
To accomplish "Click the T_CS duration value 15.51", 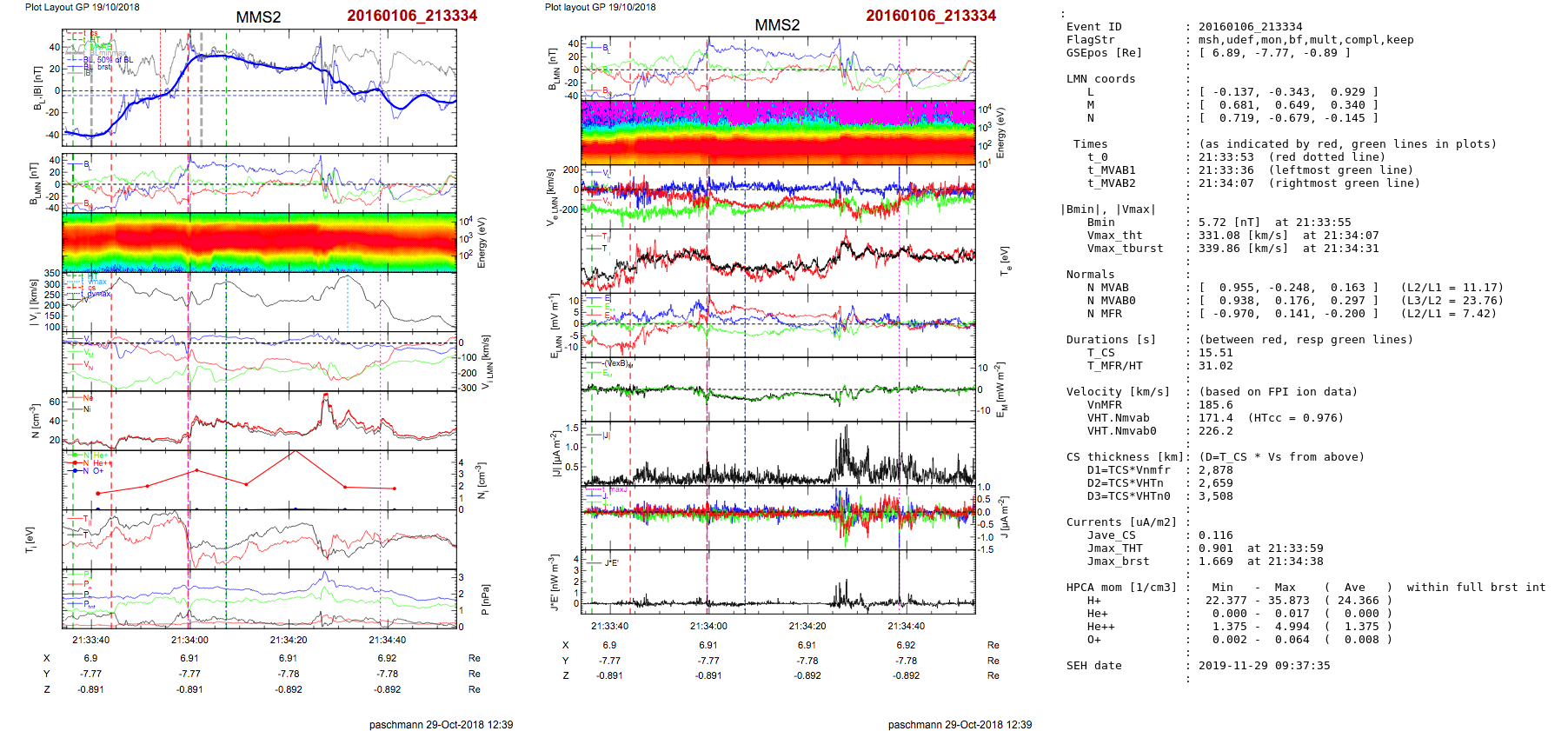I will click(x=1215, y=353).
